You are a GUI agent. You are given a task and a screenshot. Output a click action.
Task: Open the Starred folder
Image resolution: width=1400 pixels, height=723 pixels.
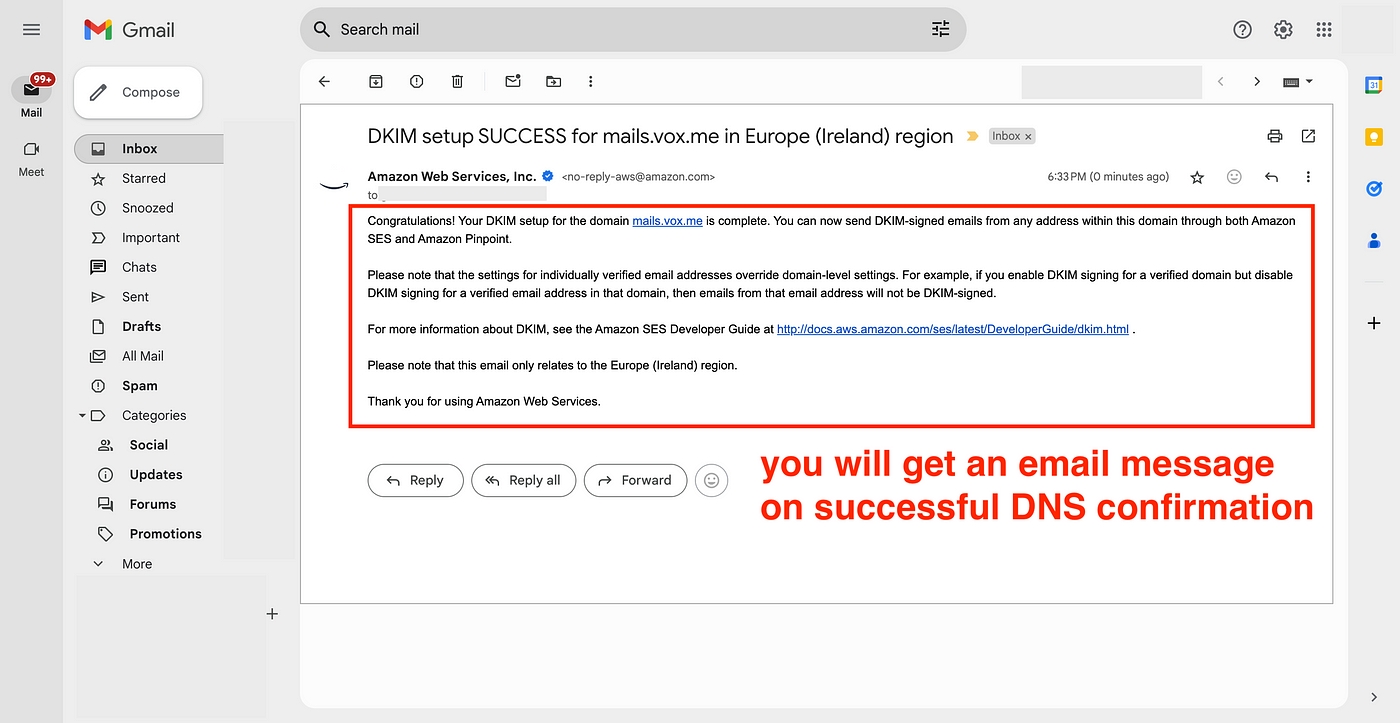[149, 178]
